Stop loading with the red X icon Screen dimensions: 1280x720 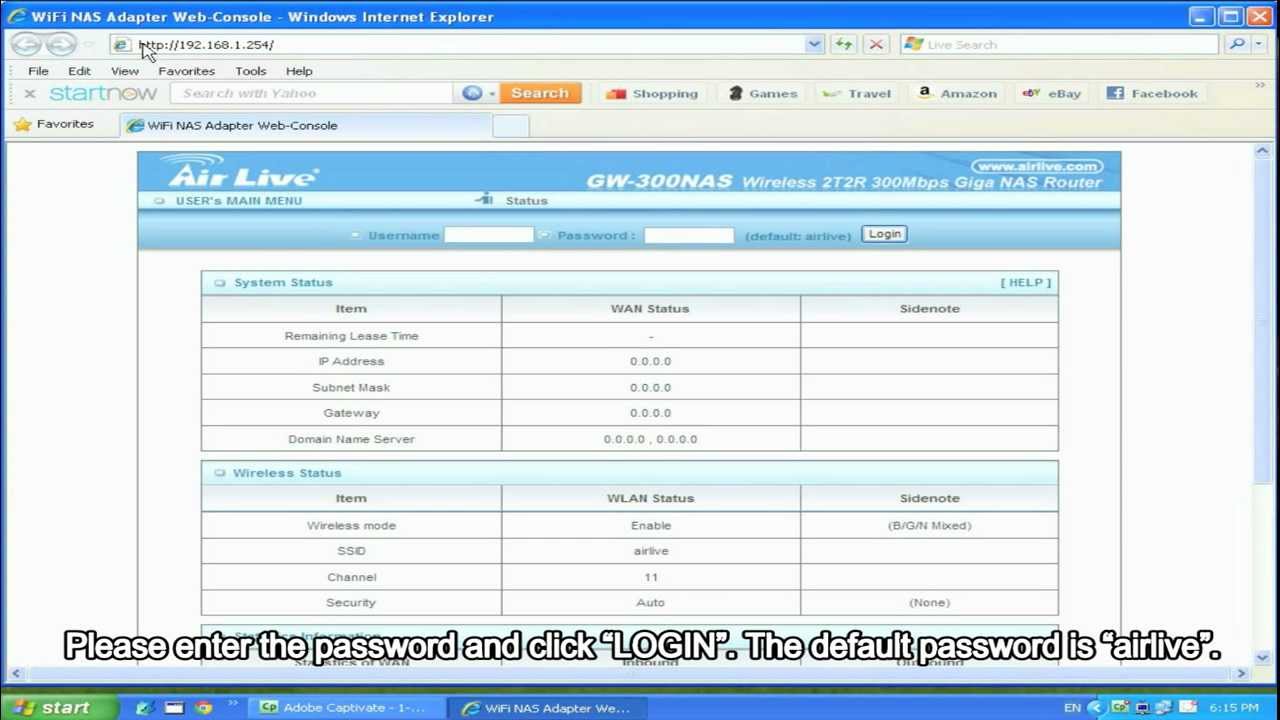point(875,44)
